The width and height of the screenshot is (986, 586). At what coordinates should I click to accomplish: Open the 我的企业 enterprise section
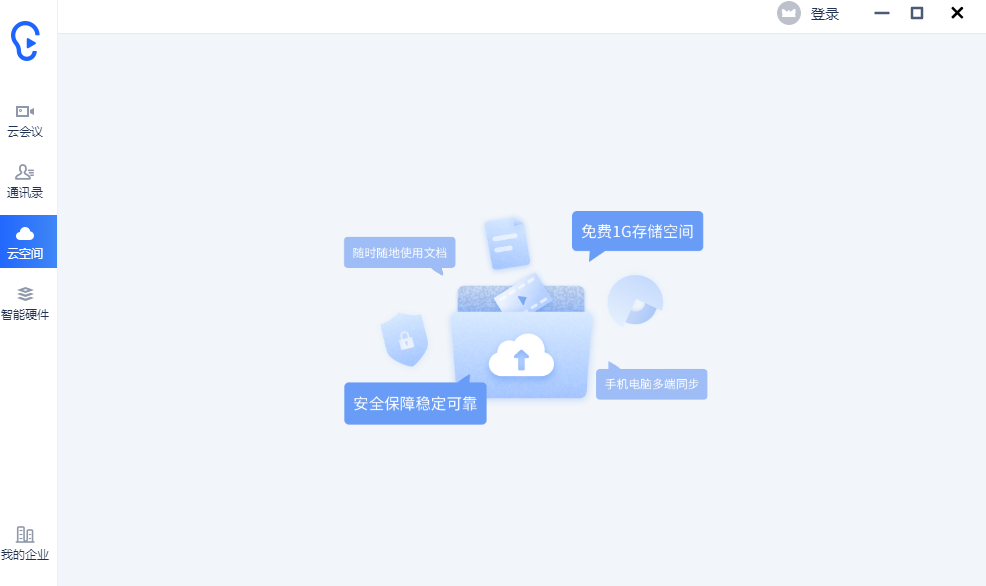pos(26,543)
